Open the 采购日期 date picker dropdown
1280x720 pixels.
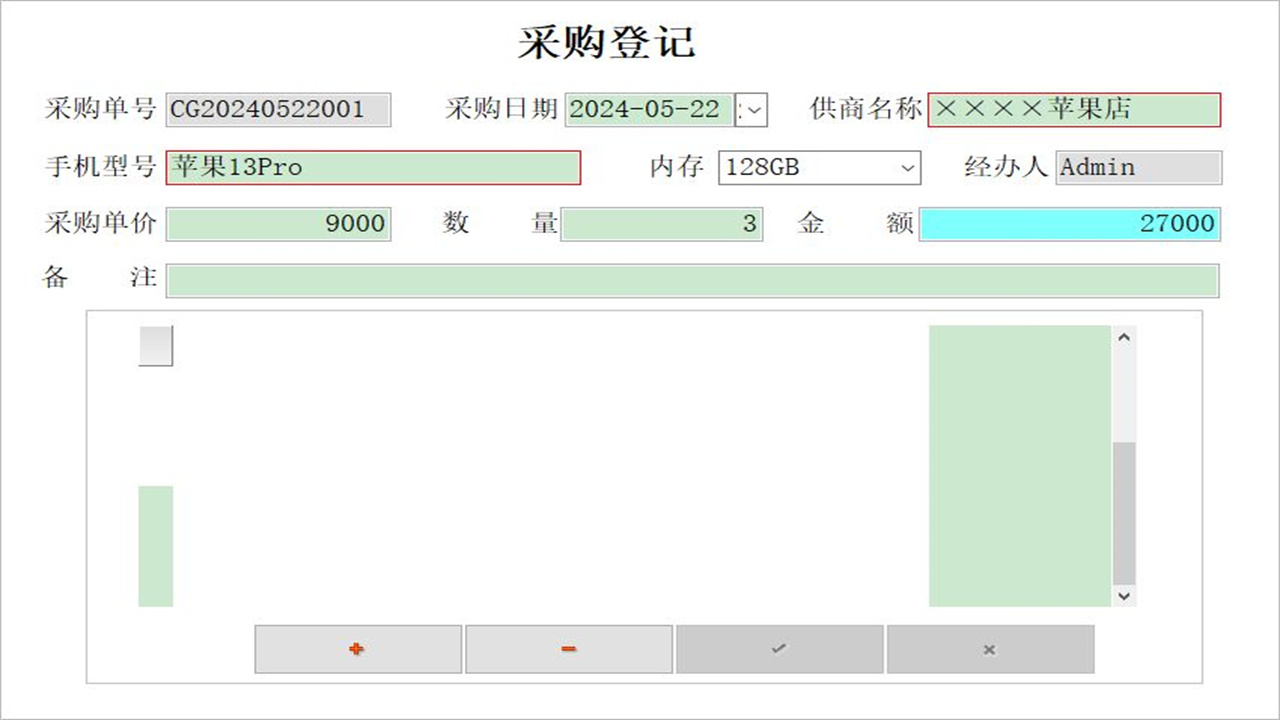tap(753, 110)
